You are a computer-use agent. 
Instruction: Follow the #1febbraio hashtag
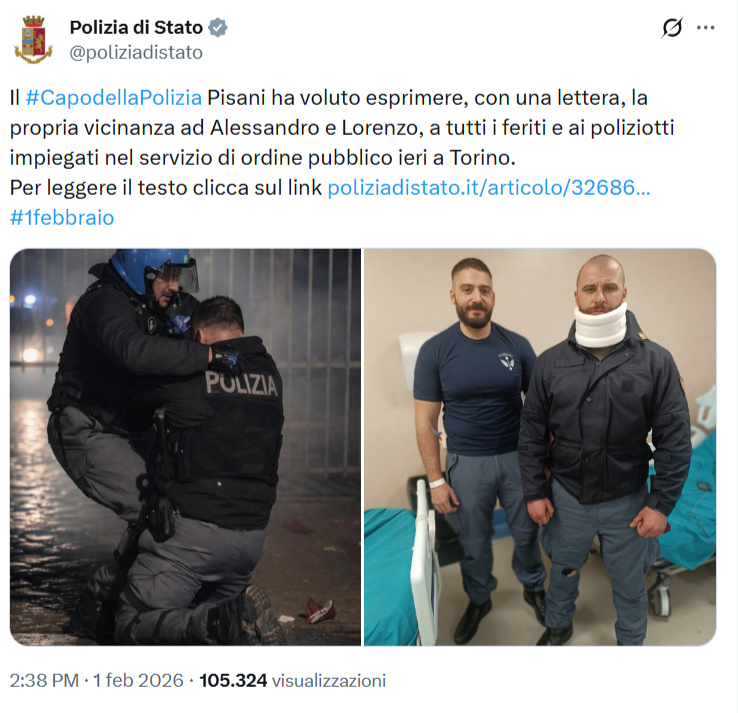62,218
